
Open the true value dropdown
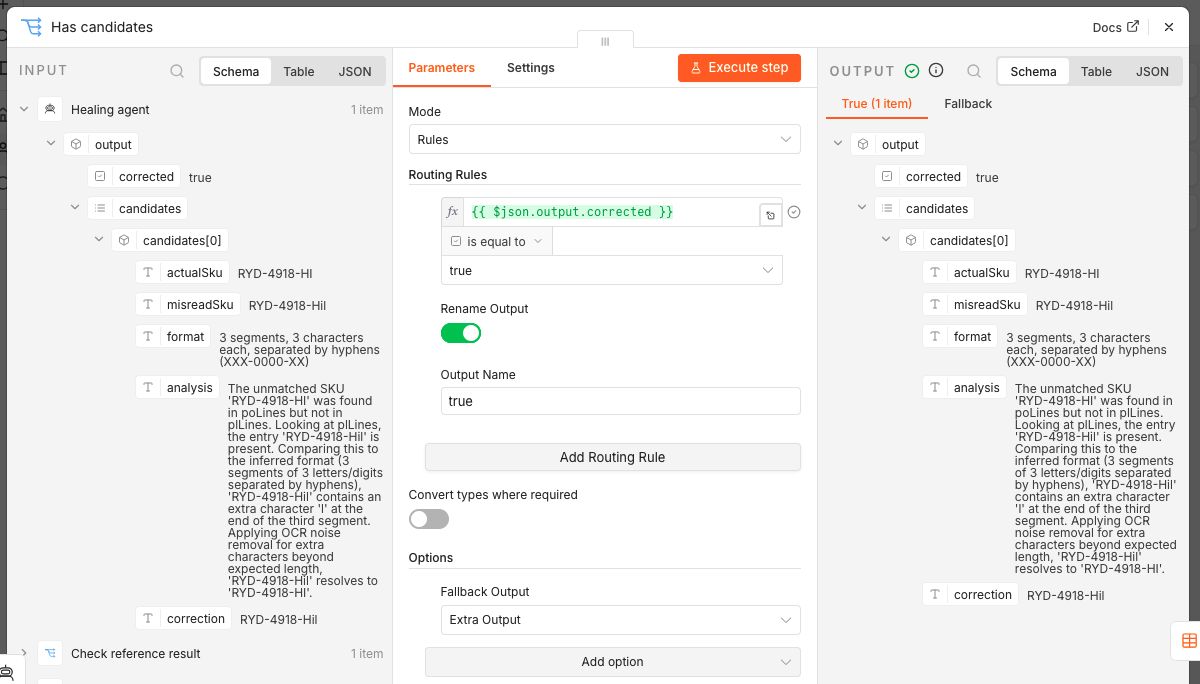(x=612, y=270)
